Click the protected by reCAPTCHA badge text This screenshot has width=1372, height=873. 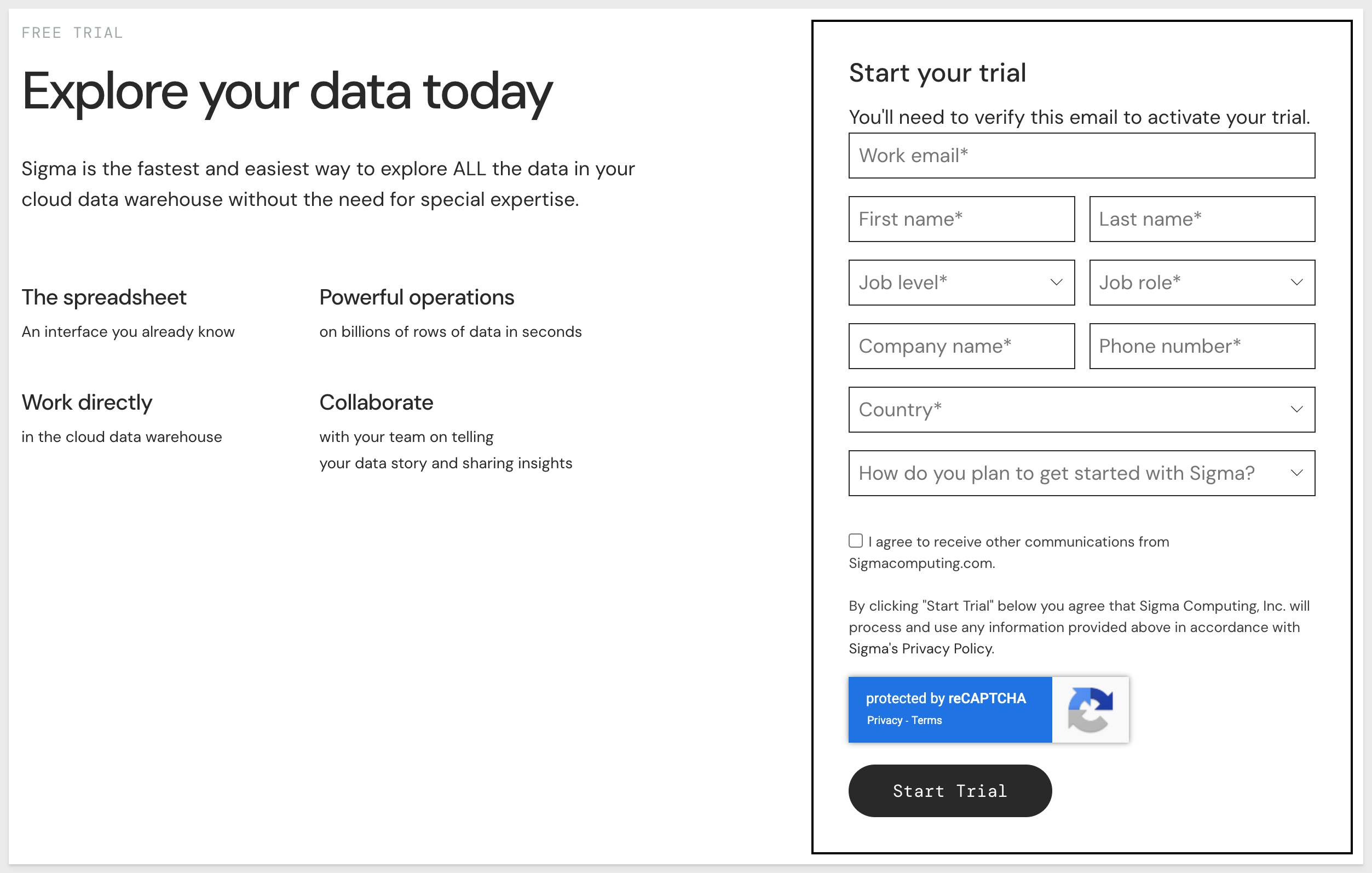coord(946,699)
